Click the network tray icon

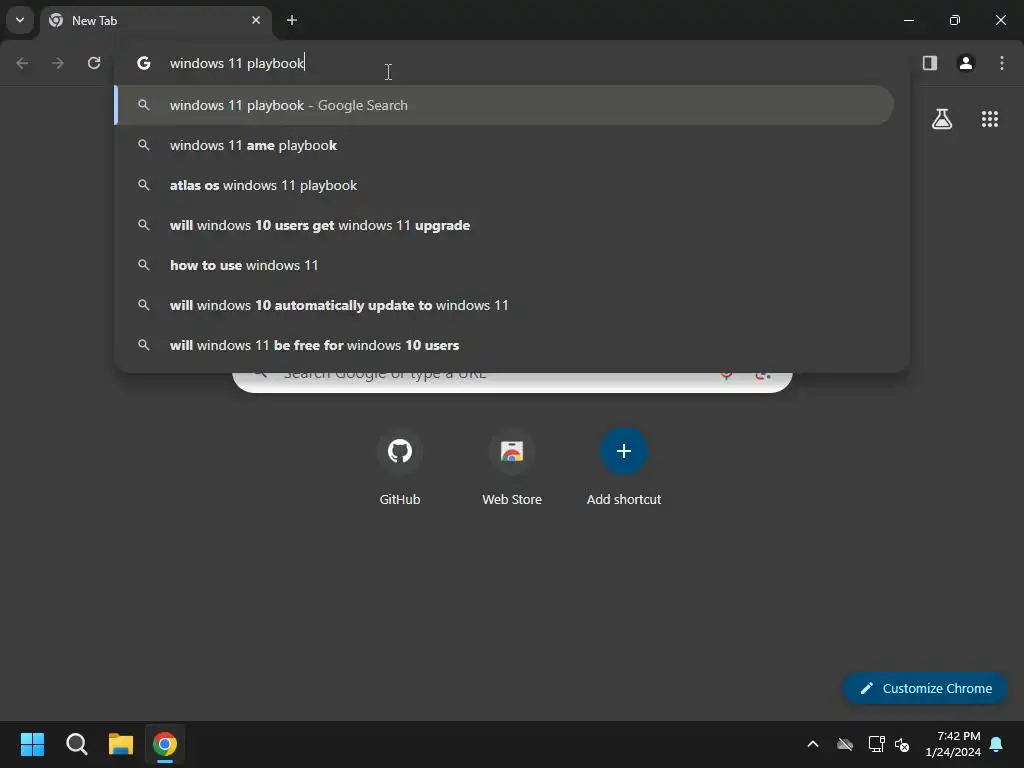tap(876, 744)
